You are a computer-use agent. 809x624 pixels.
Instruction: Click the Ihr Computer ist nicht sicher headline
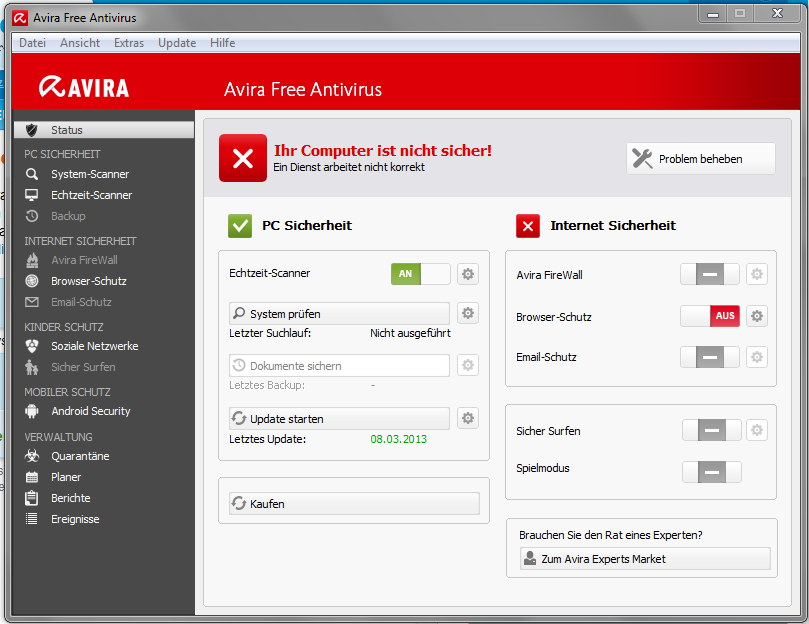pos(383,150)
